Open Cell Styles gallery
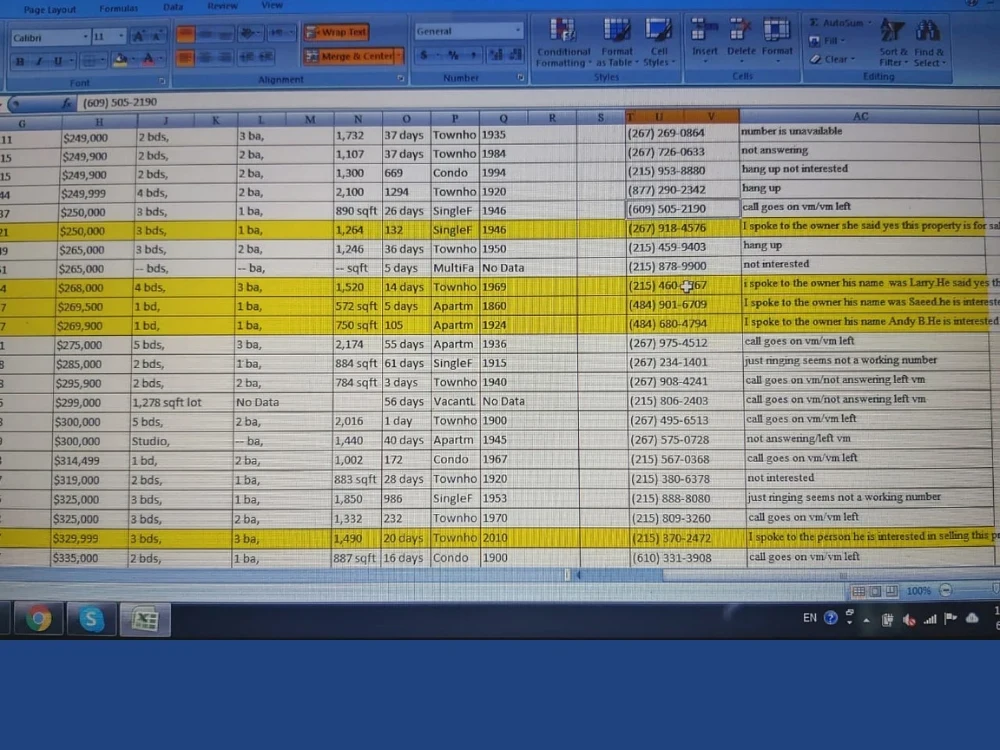Screen dimensions: 1000x750 (658, 42)
